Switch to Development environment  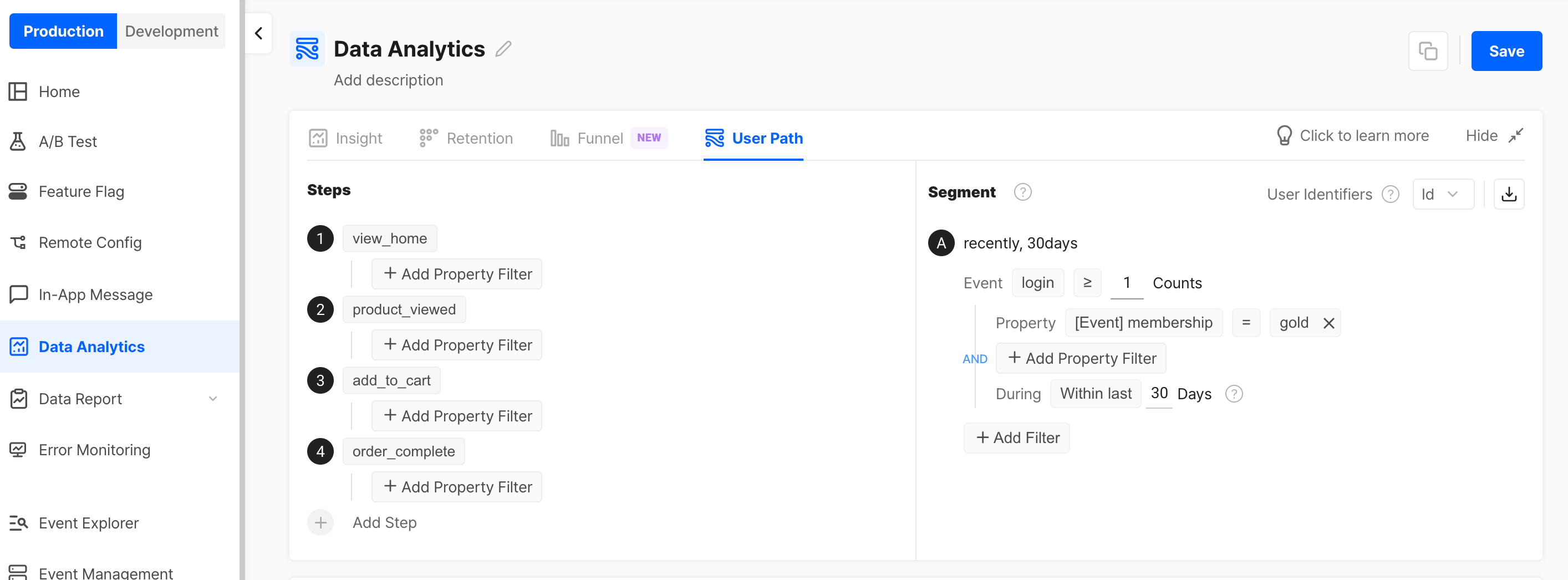click(x=171, y=31)
